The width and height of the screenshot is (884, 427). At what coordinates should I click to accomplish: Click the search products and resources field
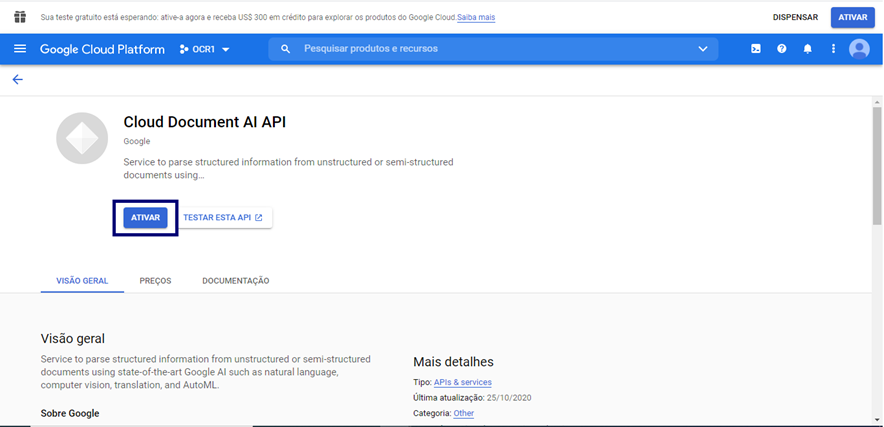click(x=493, y=49)
